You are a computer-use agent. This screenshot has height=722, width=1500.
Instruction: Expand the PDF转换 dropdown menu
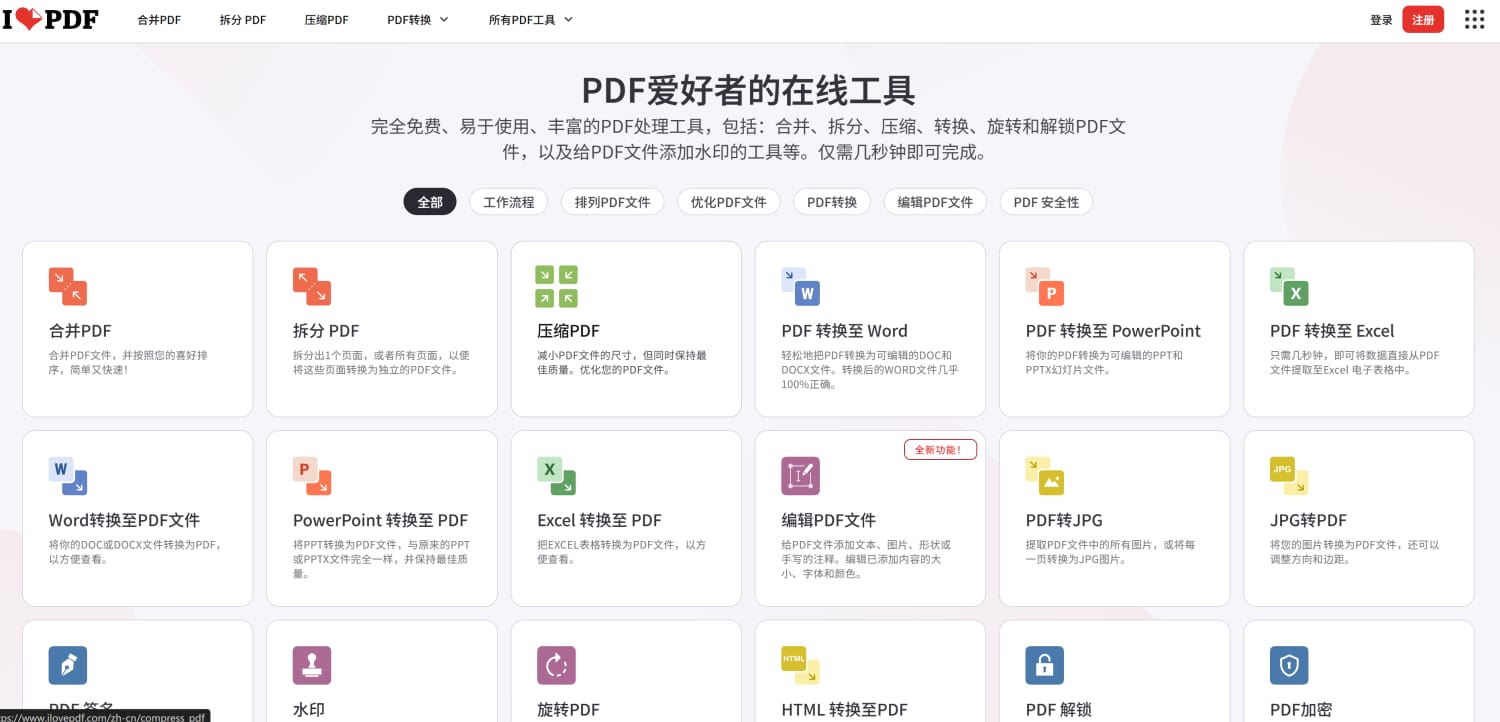418,19
